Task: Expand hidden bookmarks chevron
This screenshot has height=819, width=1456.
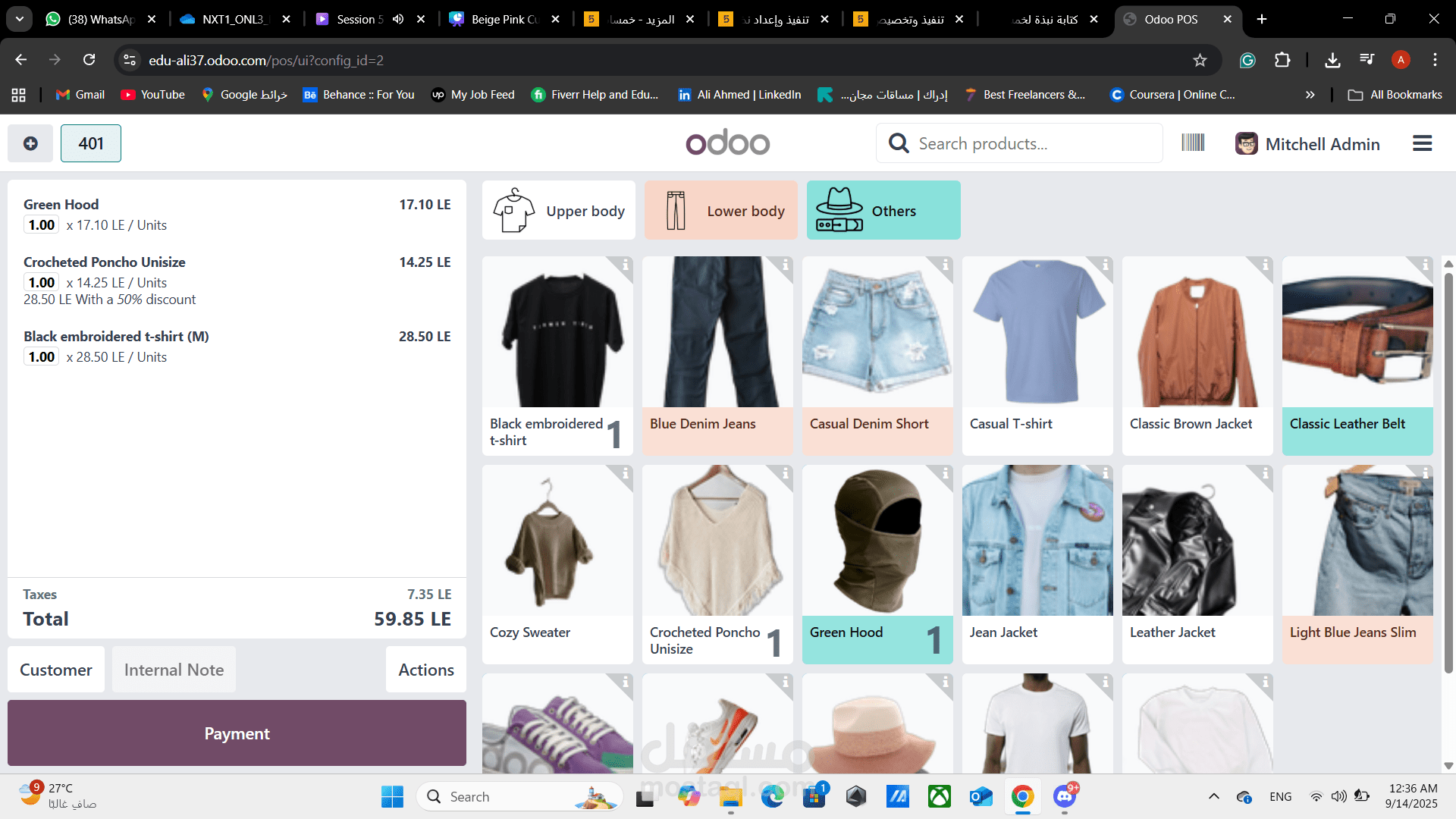Action: 1310,95
